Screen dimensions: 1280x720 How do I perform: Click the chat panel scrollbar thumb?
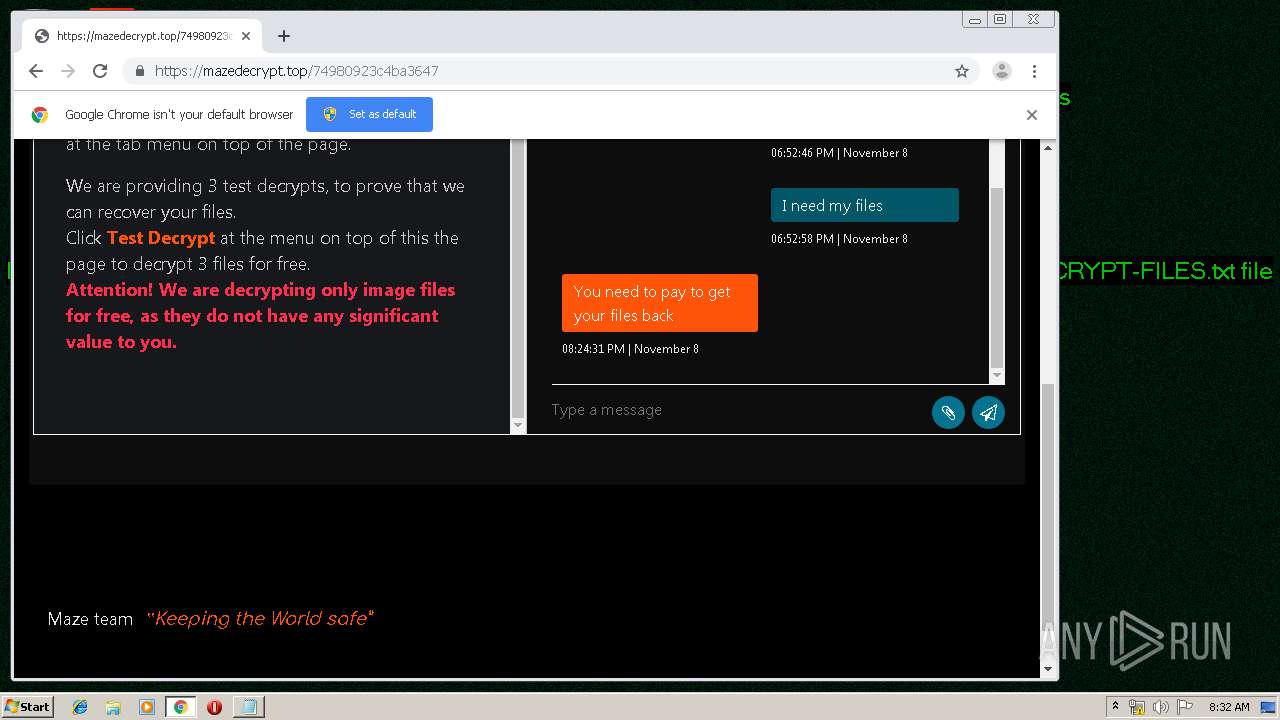(997, 277)
